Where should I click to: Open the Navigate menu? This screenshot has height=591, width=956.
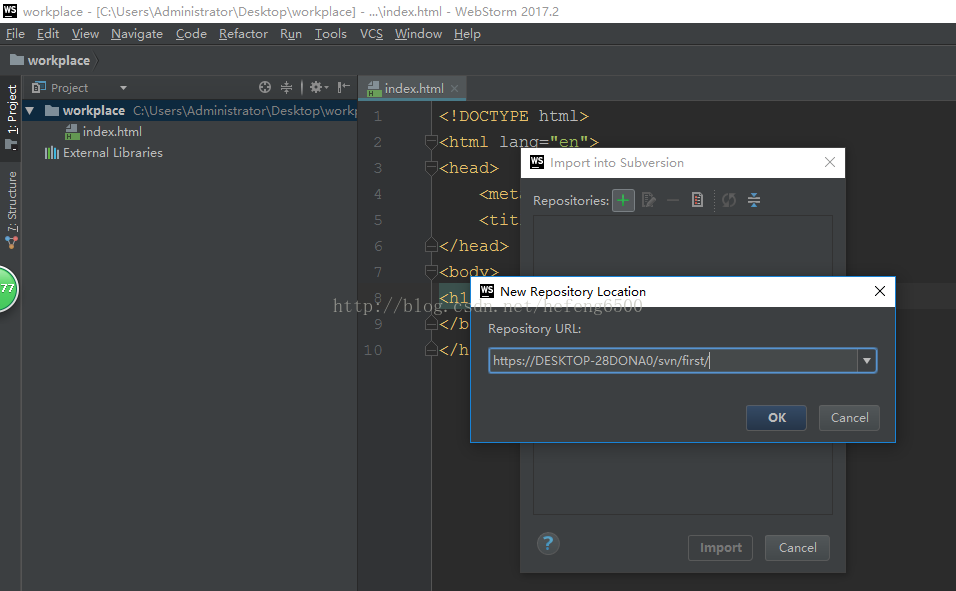137,34
